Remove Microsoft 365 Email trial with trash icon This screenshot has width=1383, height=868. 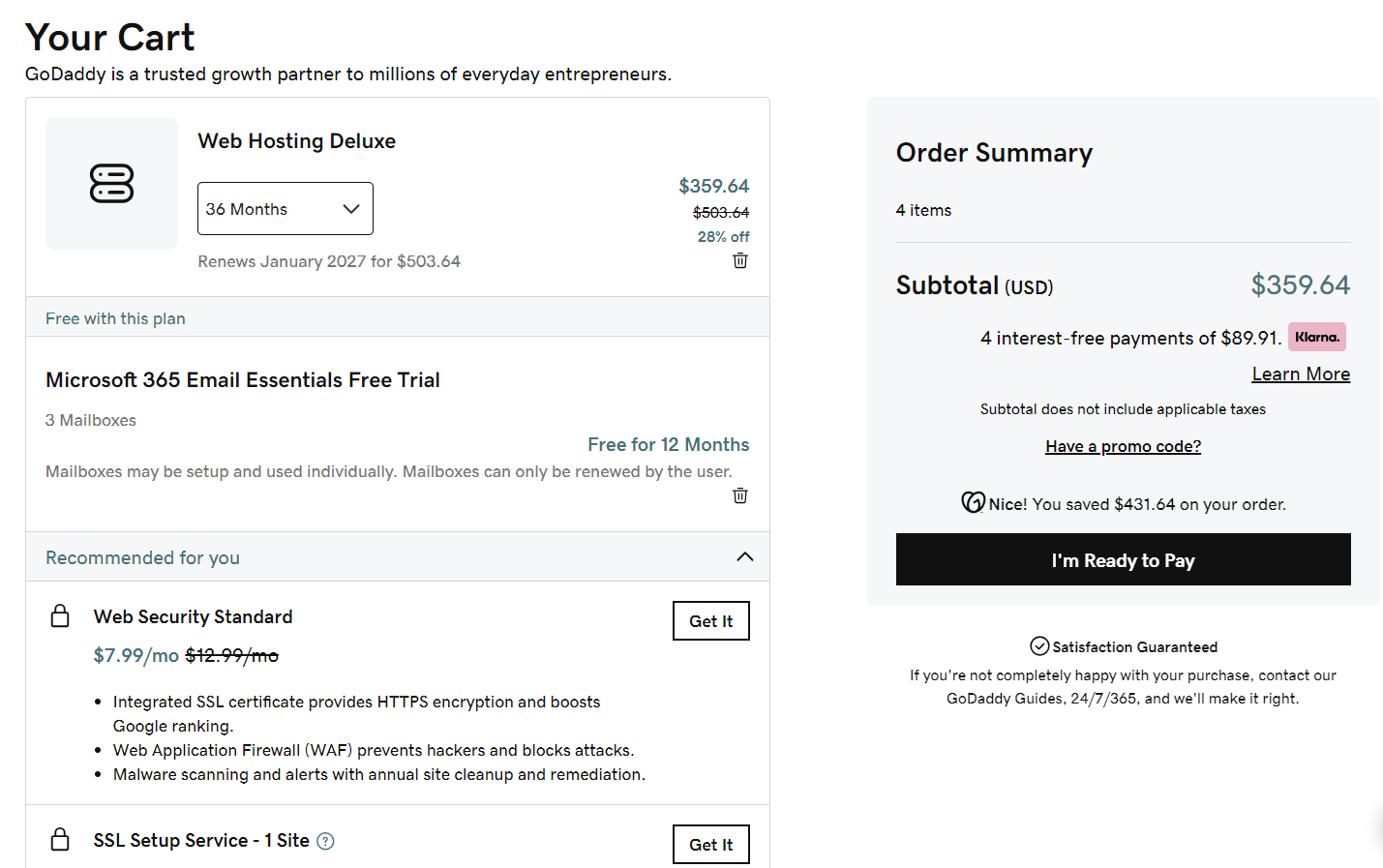(740, 495)
